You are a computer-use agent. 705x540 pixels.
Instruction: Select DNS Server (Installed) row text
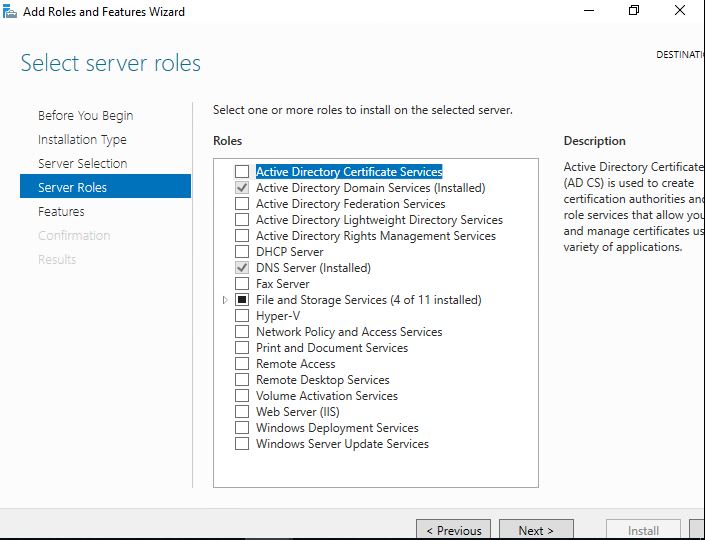pos(313,268)
